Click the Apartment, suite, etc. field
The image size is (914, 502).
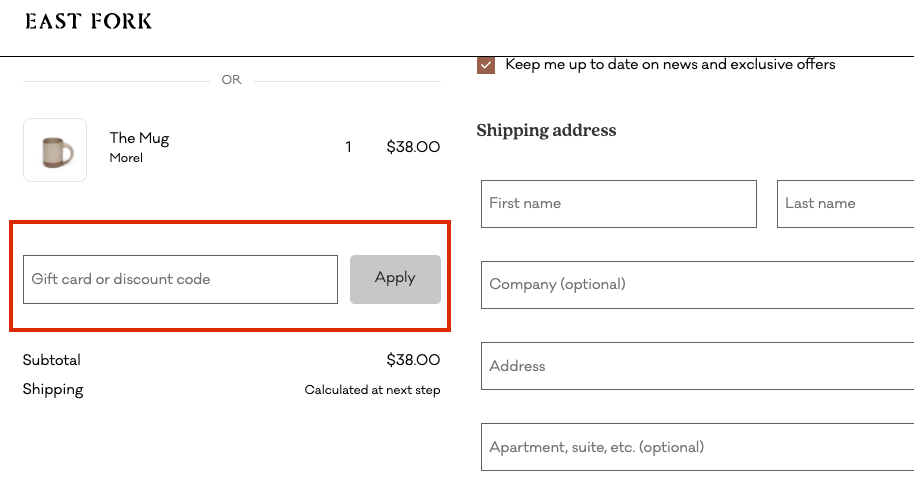pos(697,447)
